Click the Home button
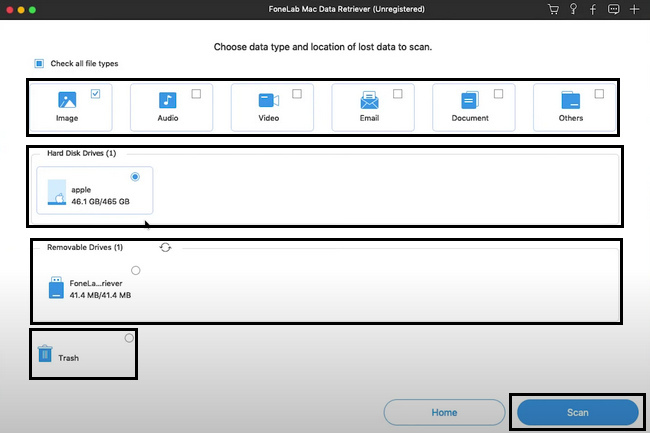Screen dimensions: 650x433 click(x=444, y=412)
